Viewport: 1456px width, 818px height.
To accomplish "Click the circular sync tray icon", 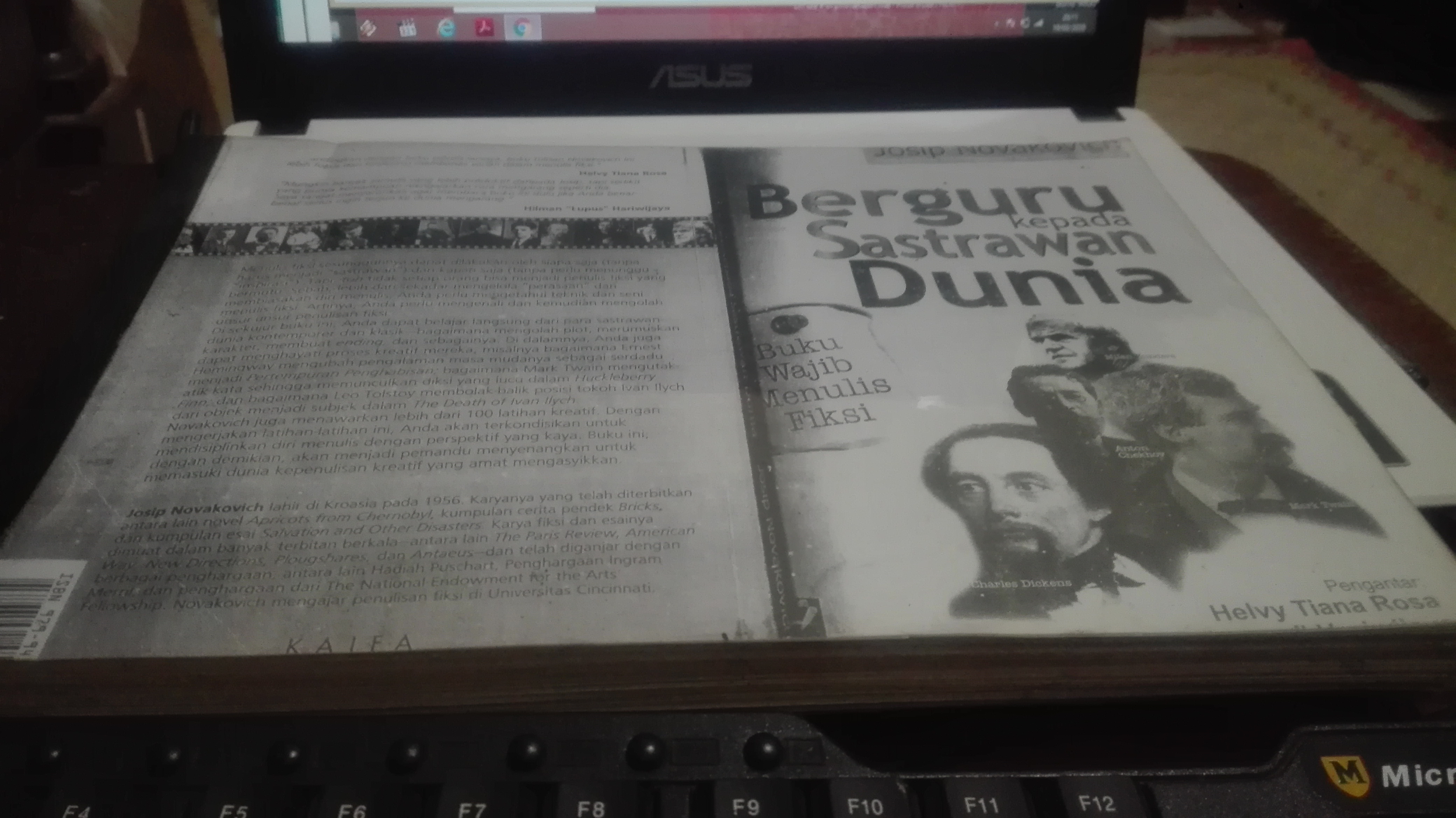I will coord(1025,24).
